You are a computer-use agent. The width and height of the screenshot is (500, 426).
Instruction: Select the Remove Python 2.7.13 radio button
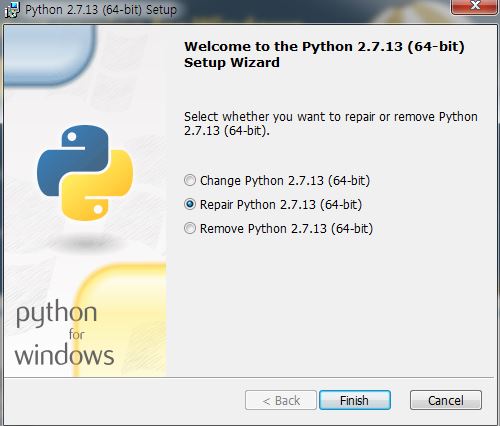190,228
